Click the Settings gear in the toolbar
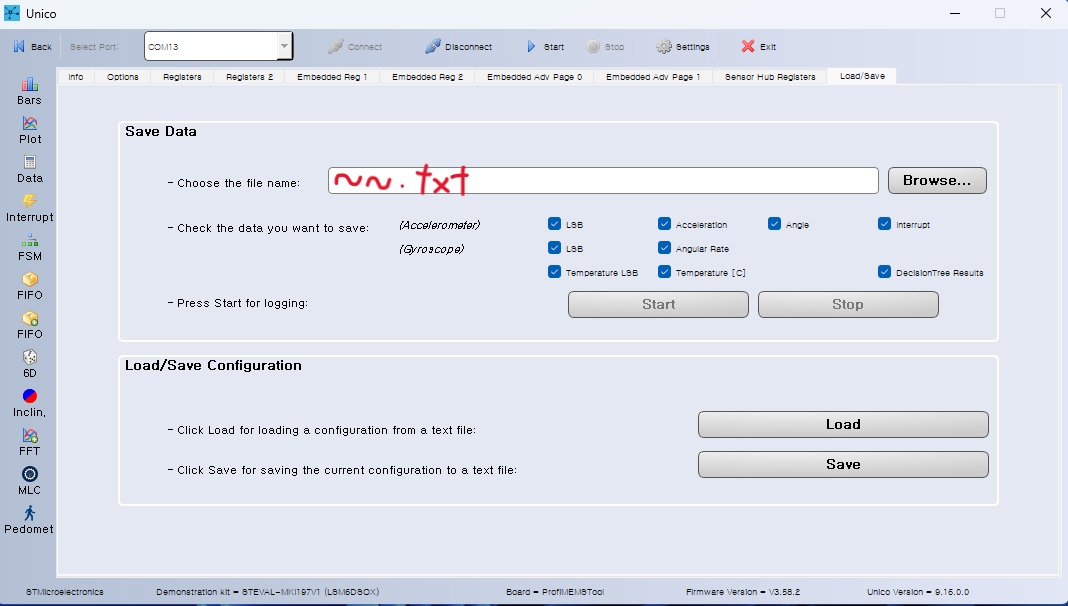 coord(682,46)
